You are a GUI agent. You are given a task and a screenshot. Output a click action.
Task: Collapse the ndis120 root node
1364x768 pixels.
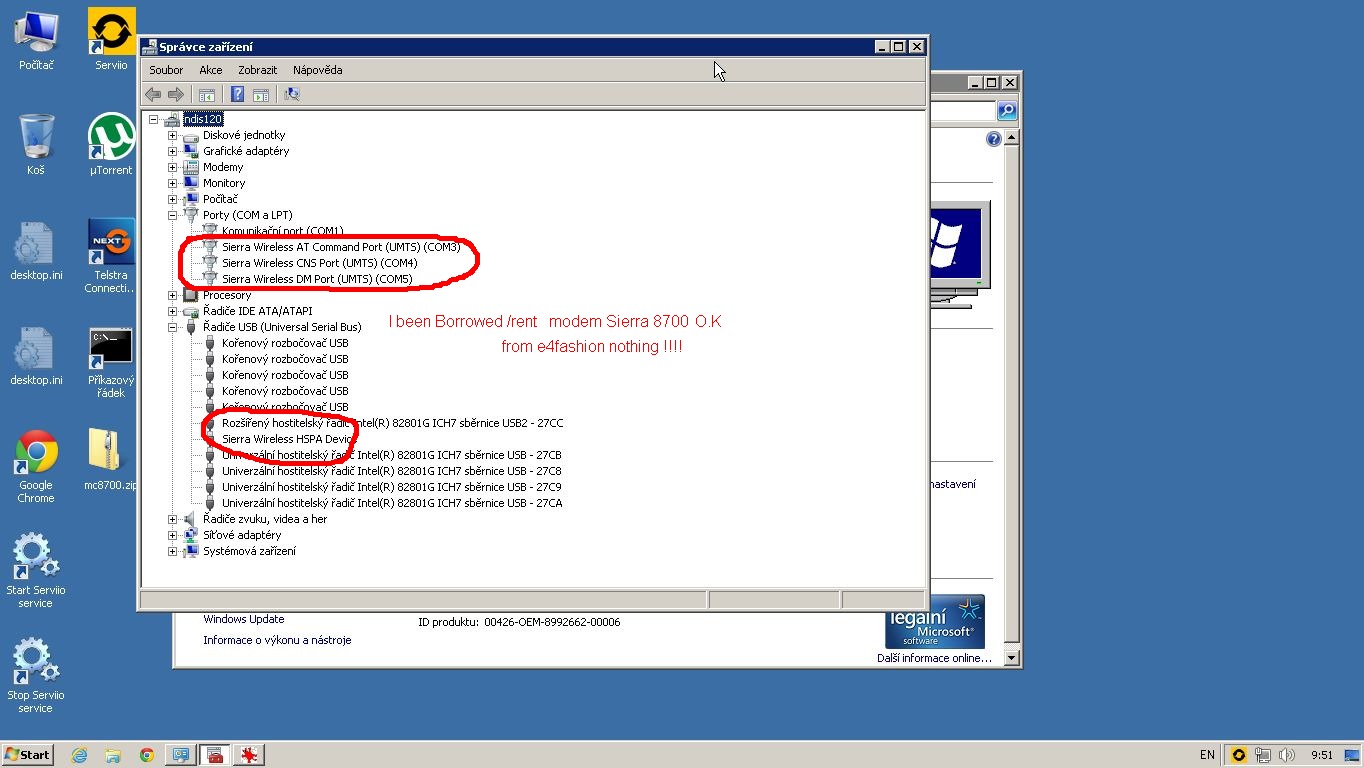coord(154,120)
